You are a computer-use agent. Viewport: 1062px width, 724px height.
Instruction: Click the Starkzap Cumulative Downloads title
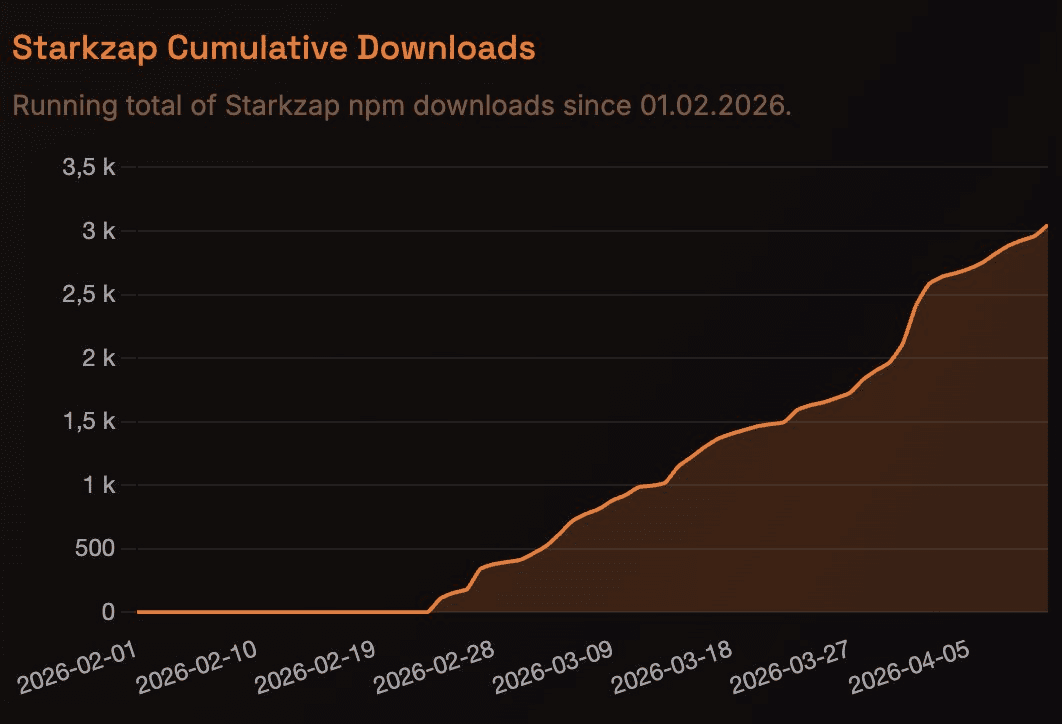tap(273, 48)
